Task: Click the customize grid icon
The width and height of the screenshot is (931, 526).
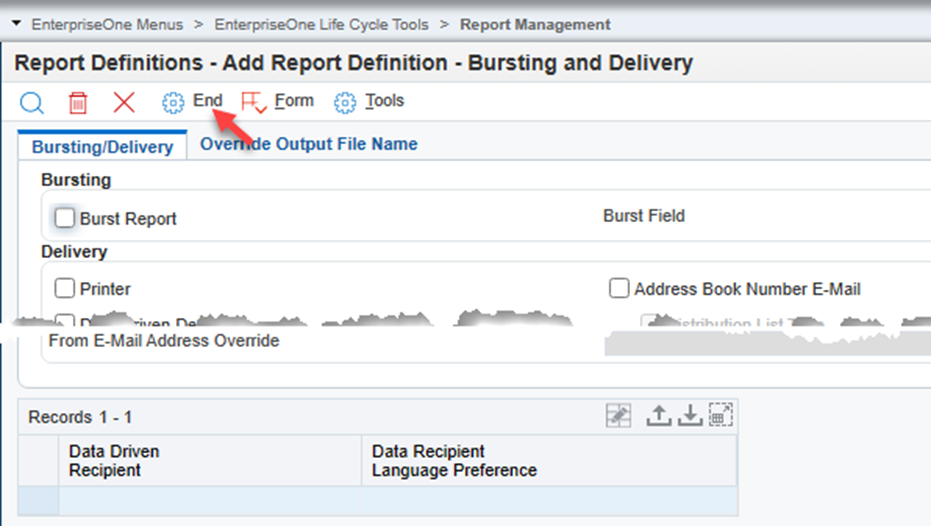Action: 618,416
